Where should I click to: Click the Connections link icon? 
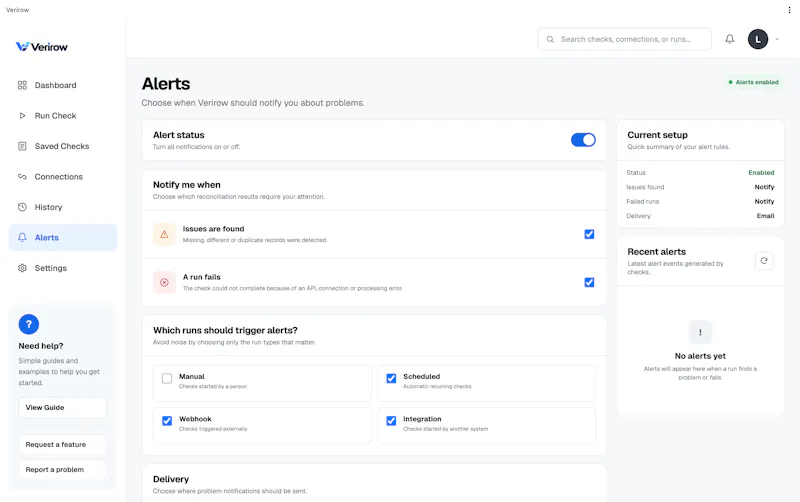(x=22, y=177)
